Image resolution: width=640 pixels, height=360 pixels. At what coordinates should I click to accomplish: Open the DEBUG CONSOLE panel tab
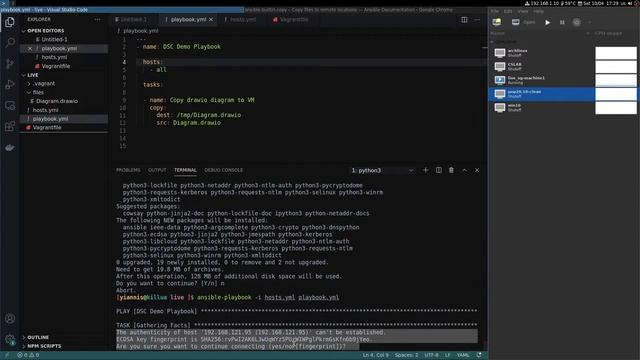tap(223, 170)
